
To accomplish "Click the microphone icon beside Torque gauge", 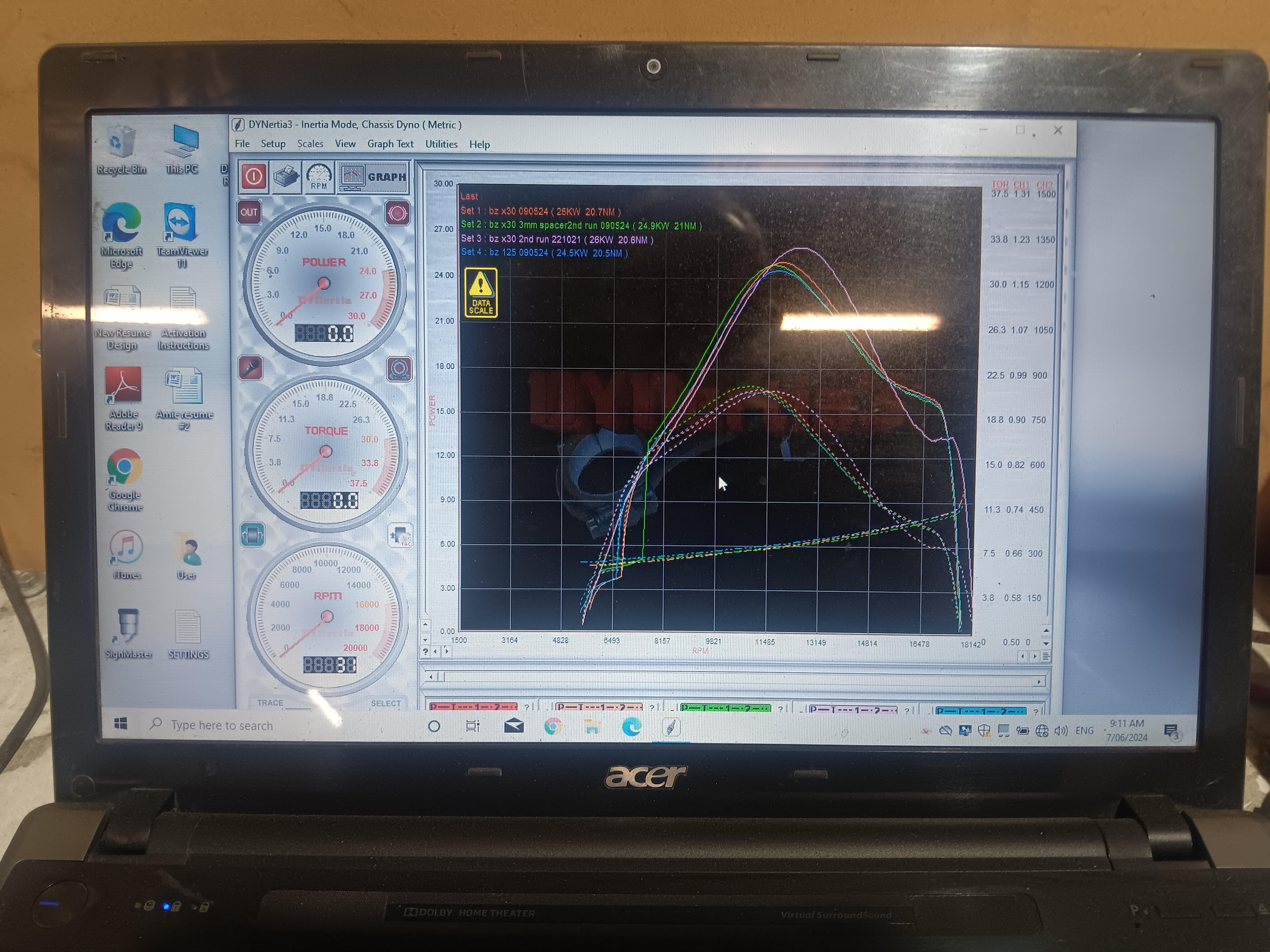I will point(251,367).
